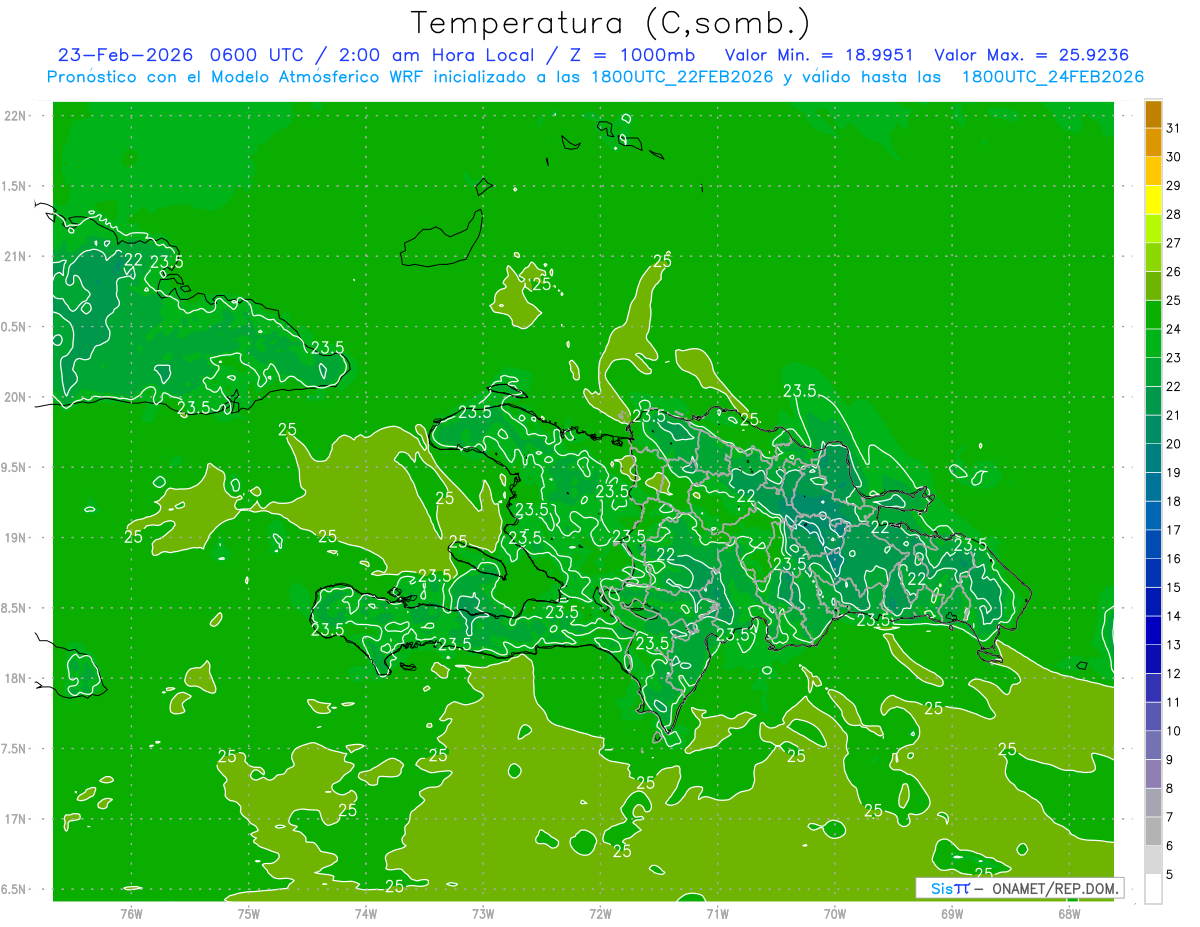1200x927 pixels.
Task: Click the color scale label "31"
Action: [x=1174, y=128]
